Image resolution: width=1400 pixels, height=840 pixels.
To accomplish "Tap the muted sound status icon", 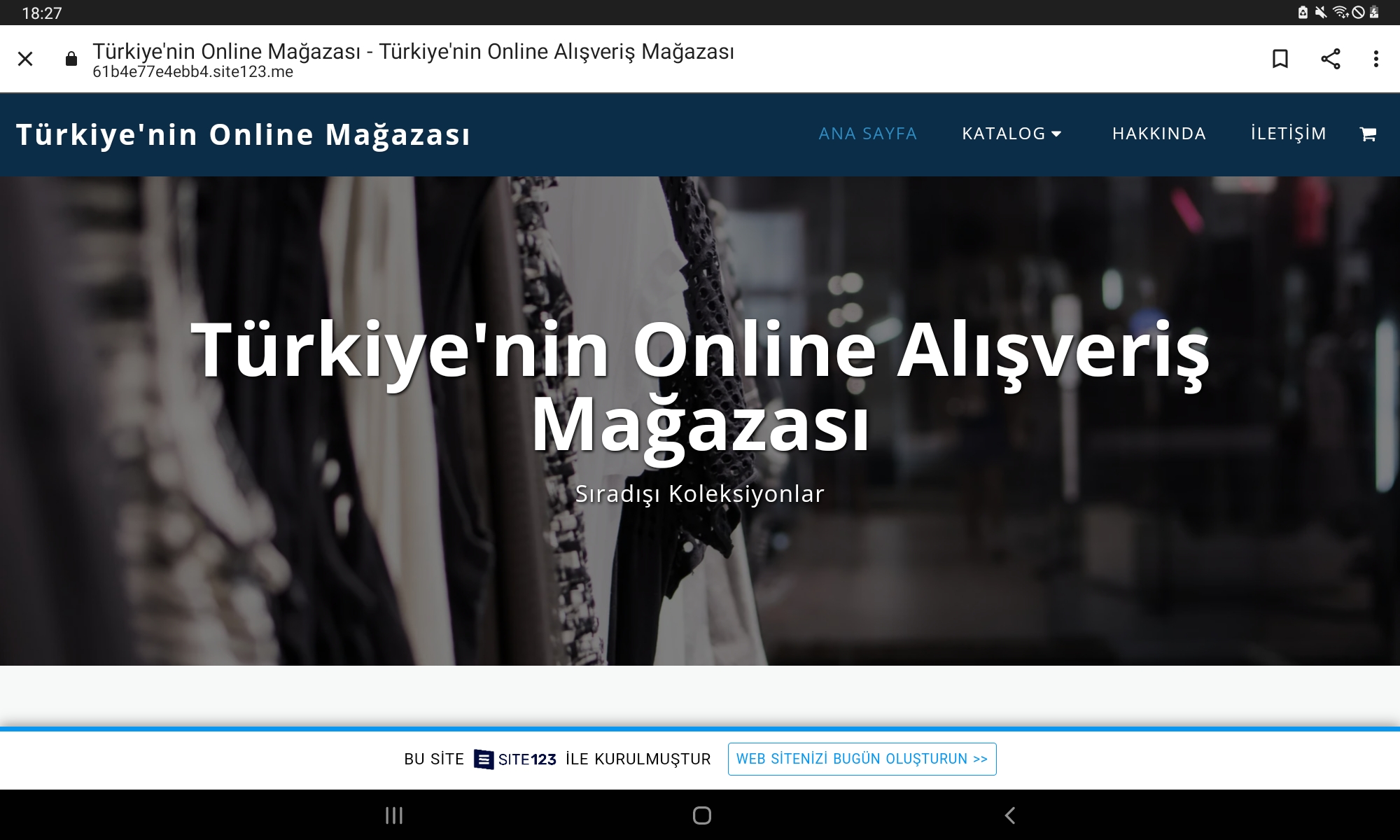I will (1321, 13).
